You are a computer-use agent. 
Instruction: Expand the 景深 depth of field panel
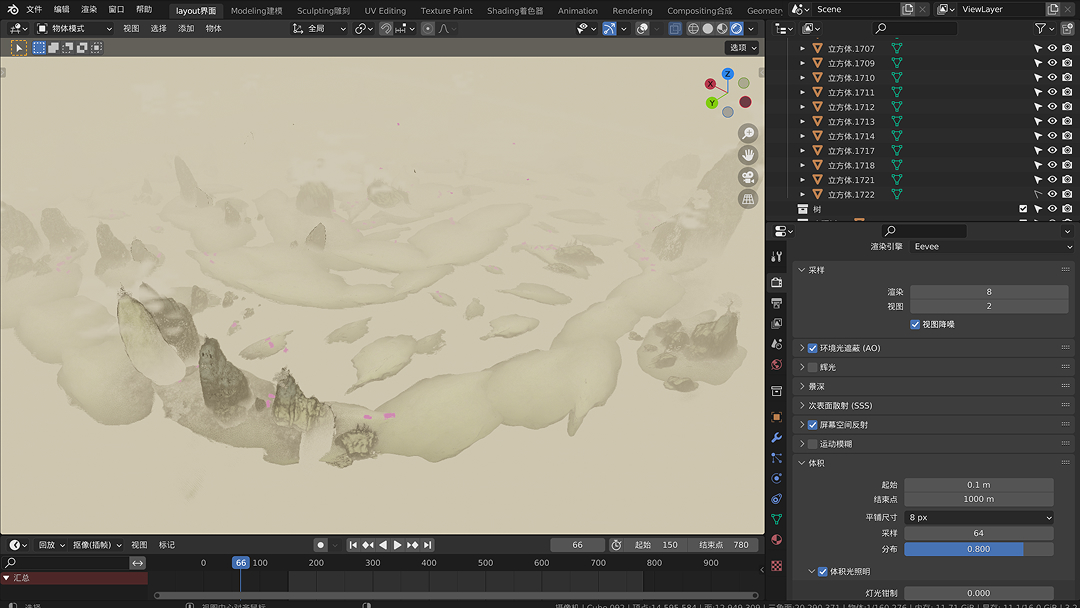click(802, 386)
